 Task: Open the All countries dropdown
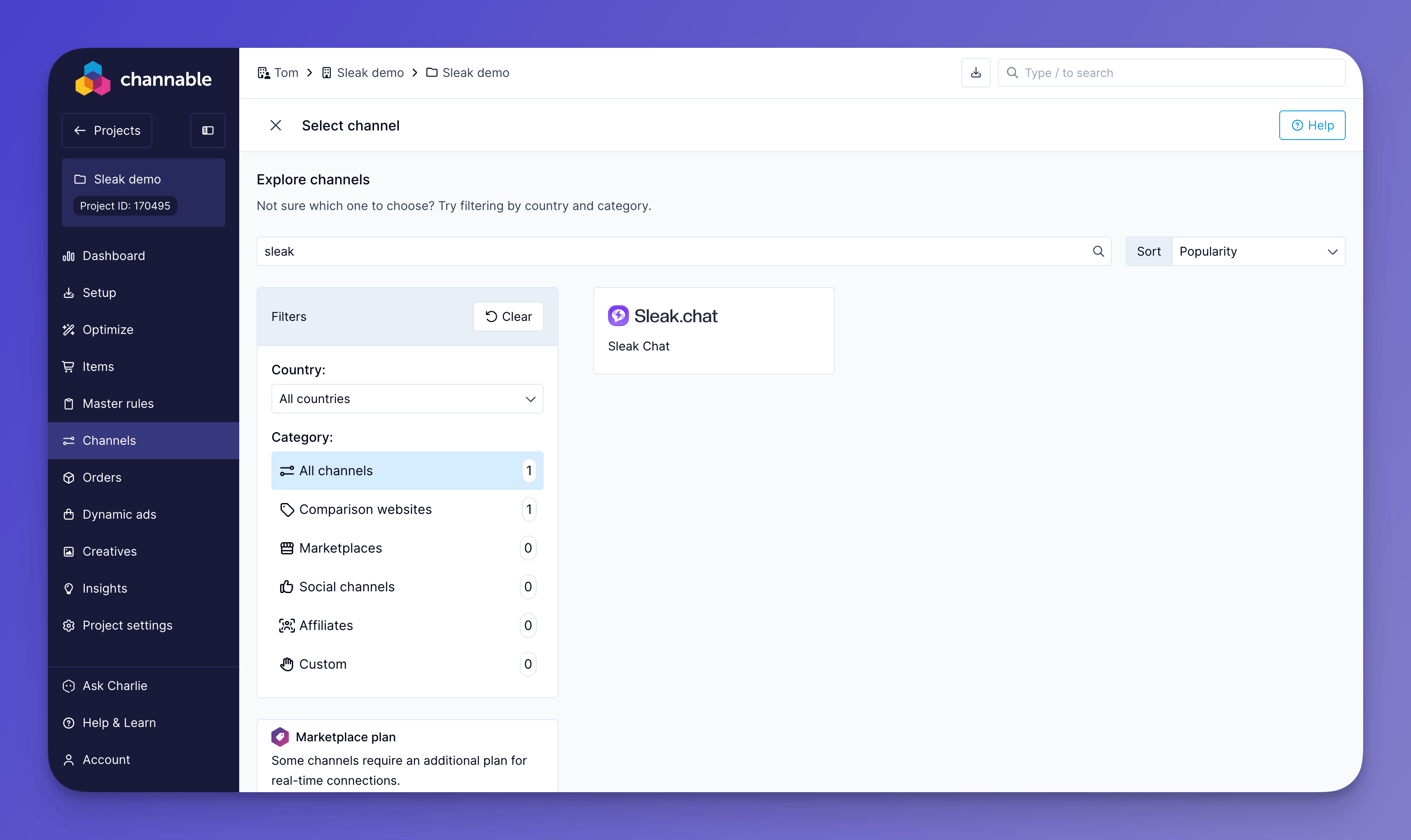pos(407,399)
